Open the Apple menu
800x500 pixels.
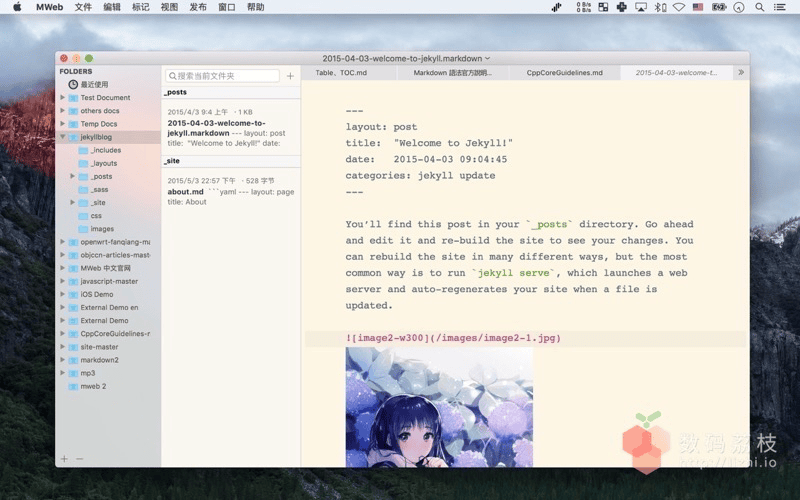click(17, 7)
